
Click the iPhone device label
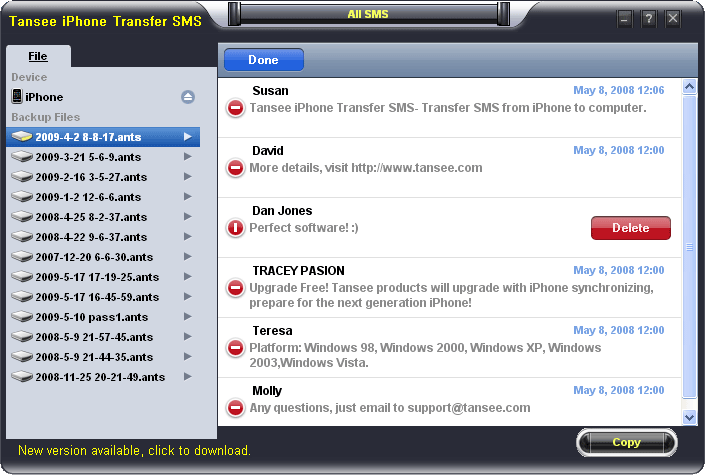(x=44, y=97)
